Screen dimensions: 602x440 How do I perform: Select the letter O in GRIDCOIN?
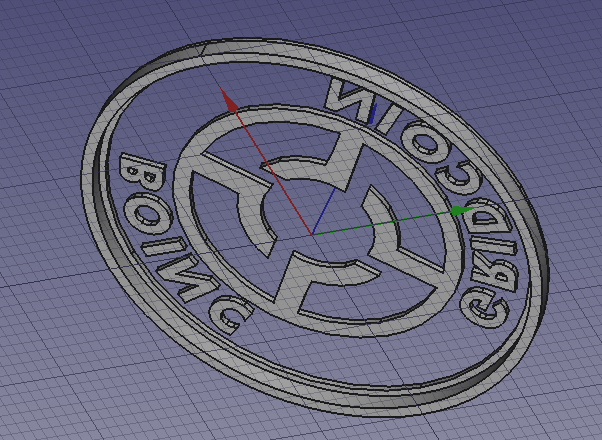(x=428, y=142)
